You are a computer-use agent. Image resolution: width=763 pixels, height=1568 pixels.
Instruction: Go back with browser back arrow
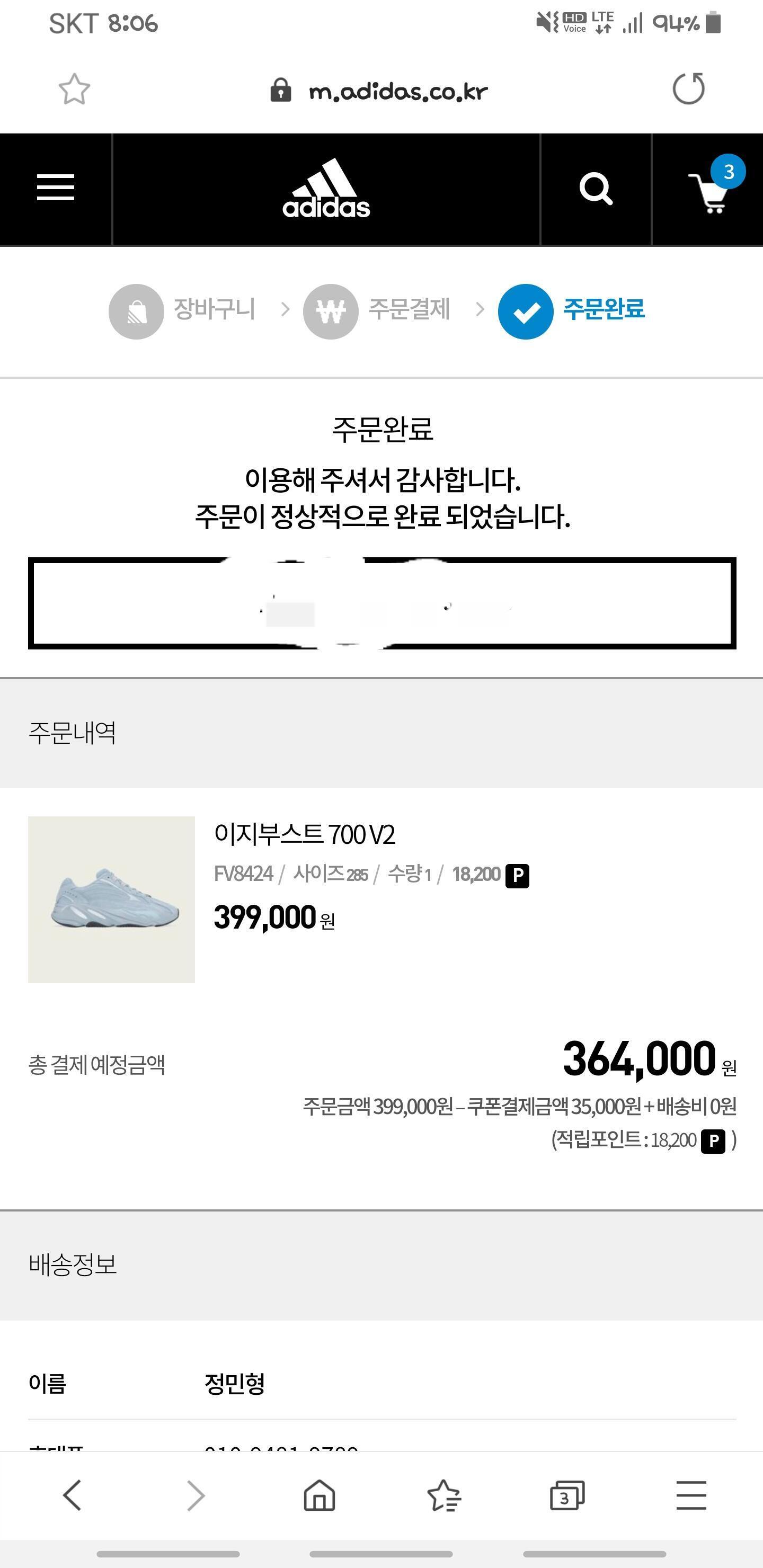point(73,1495)
